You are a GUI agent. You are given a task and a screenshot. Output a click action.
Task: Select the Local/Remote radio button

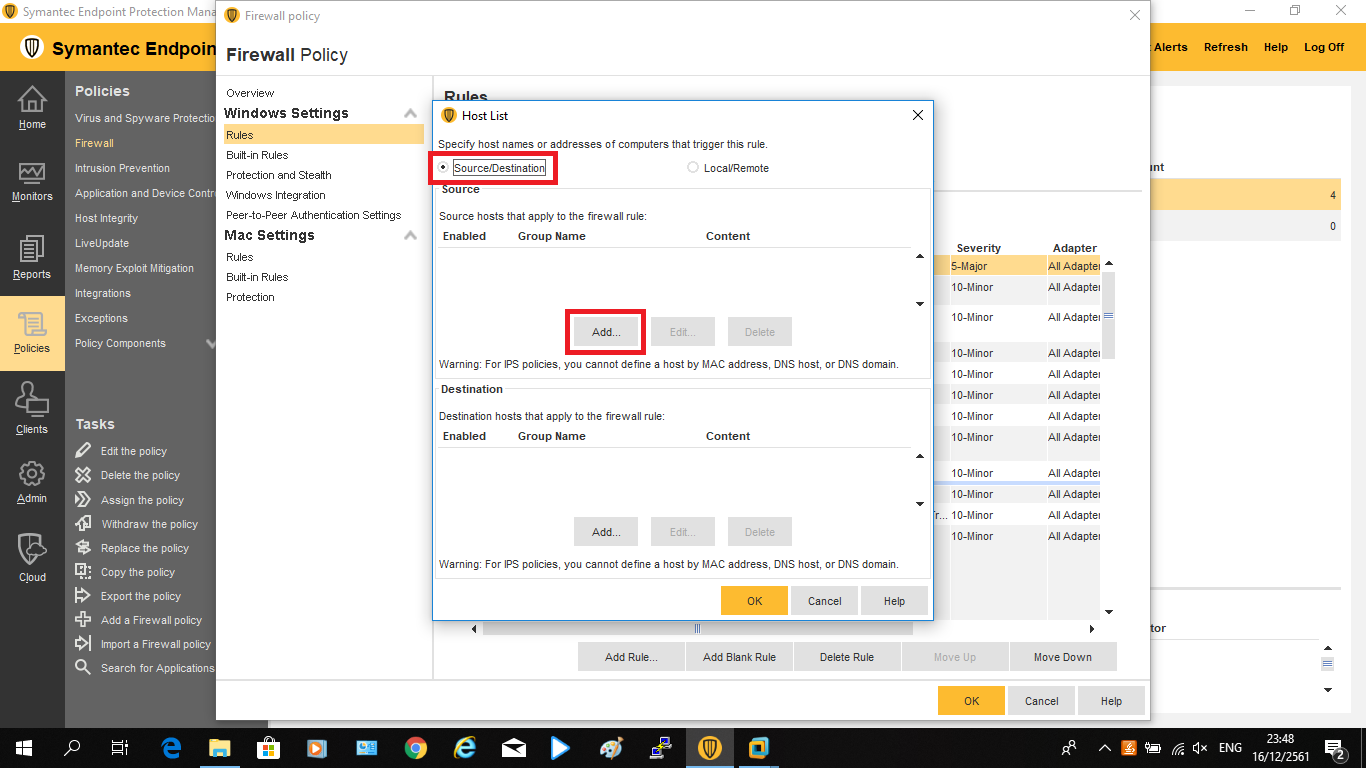point(693,168)
